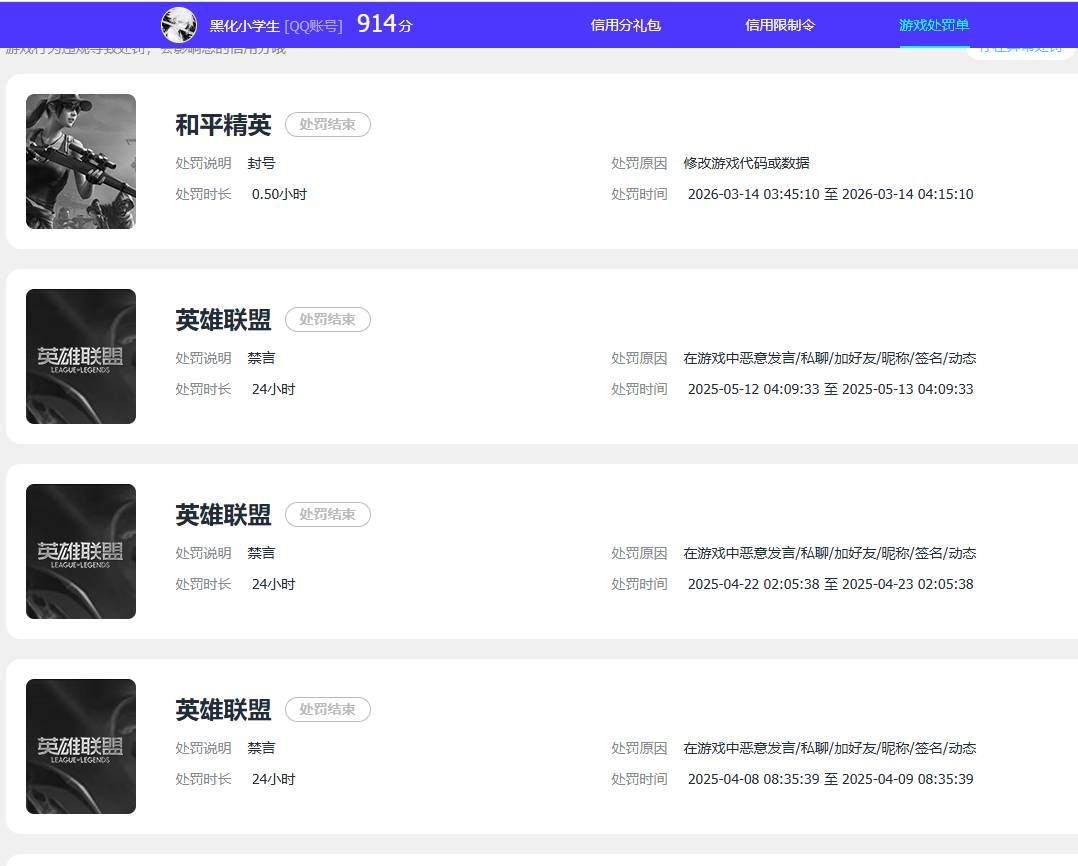The image size is (1078, 866).
Task: Click the 英雄联盟 title in the 2025-04-22 record
Action: click(223, 515)
